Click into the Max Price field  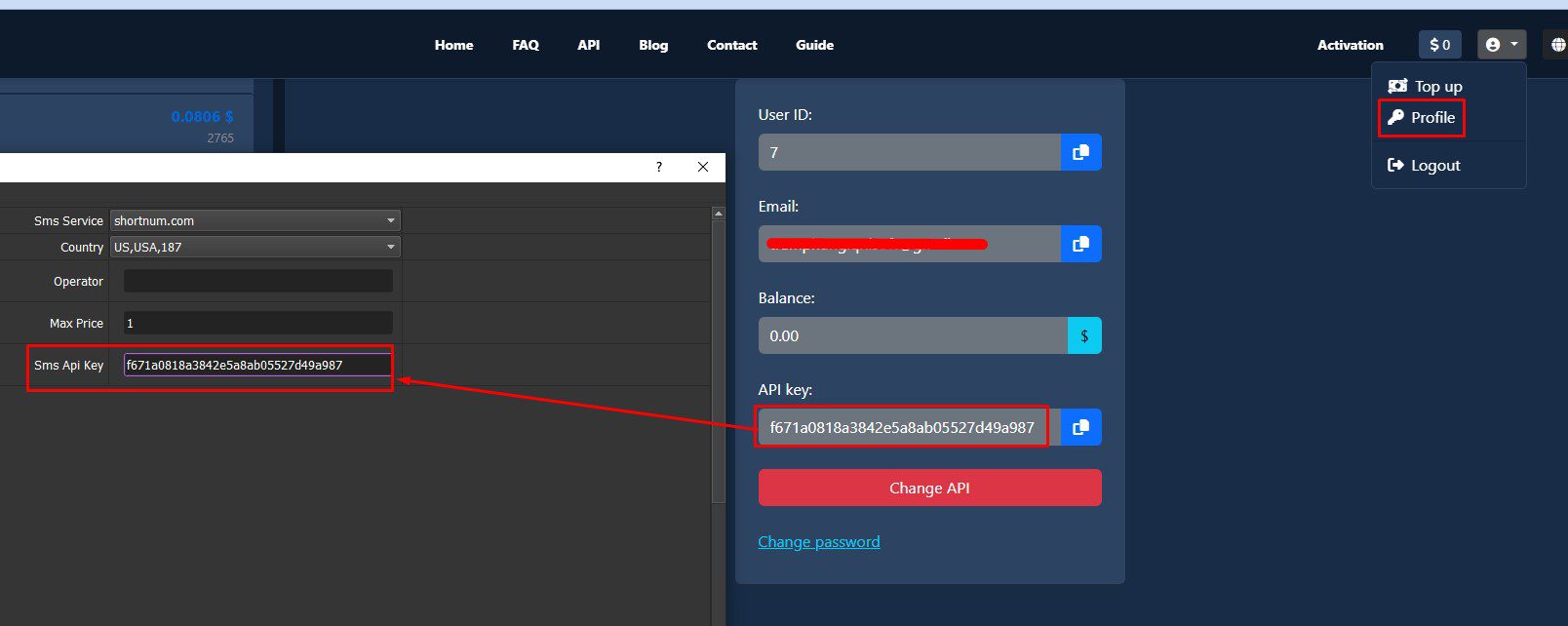tap(258, 323)
